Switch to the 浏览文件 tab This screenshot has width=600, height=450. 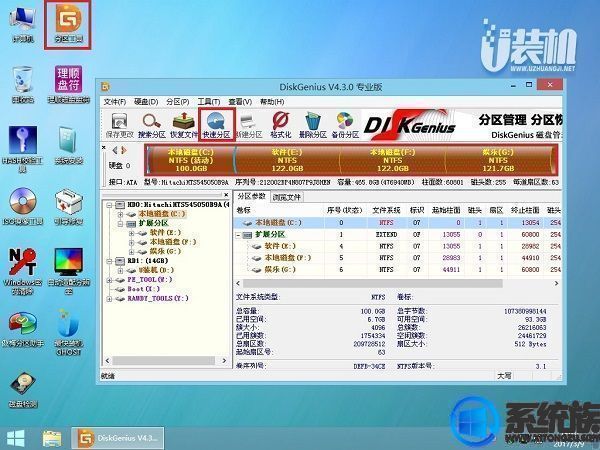click(x=287, y=197)
